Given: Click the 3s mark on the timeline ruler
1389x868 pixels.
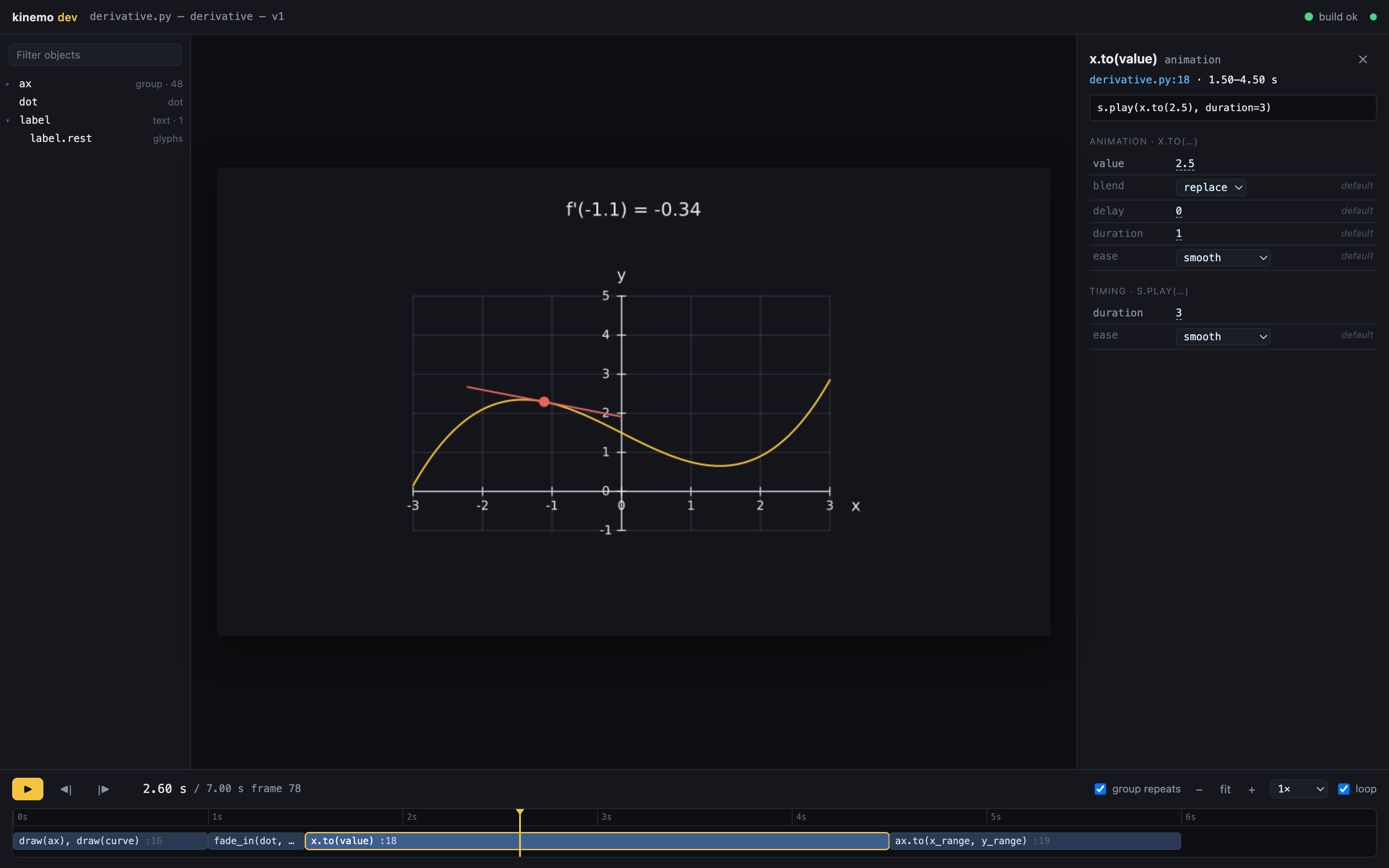Looking at the screenshot, I should point(606,817).
